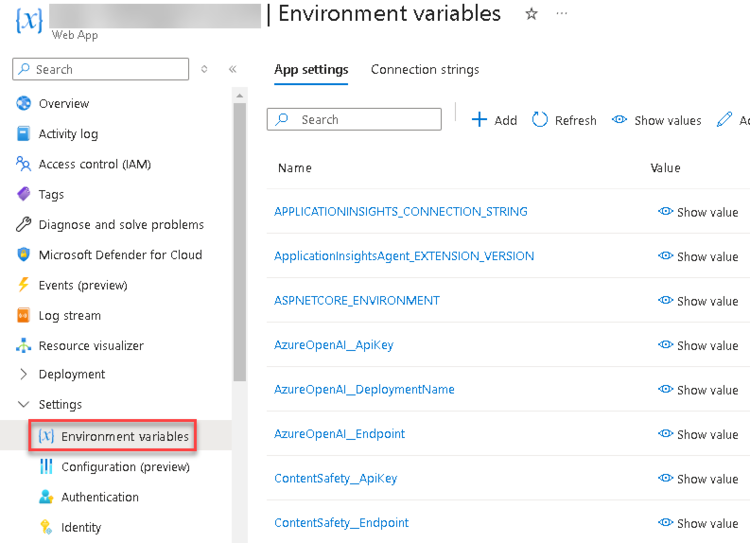Viewport: 750px width, 543px height.
Task: Focus the app settings Search field
Action: pyautogui.click(x=354, y=119)
